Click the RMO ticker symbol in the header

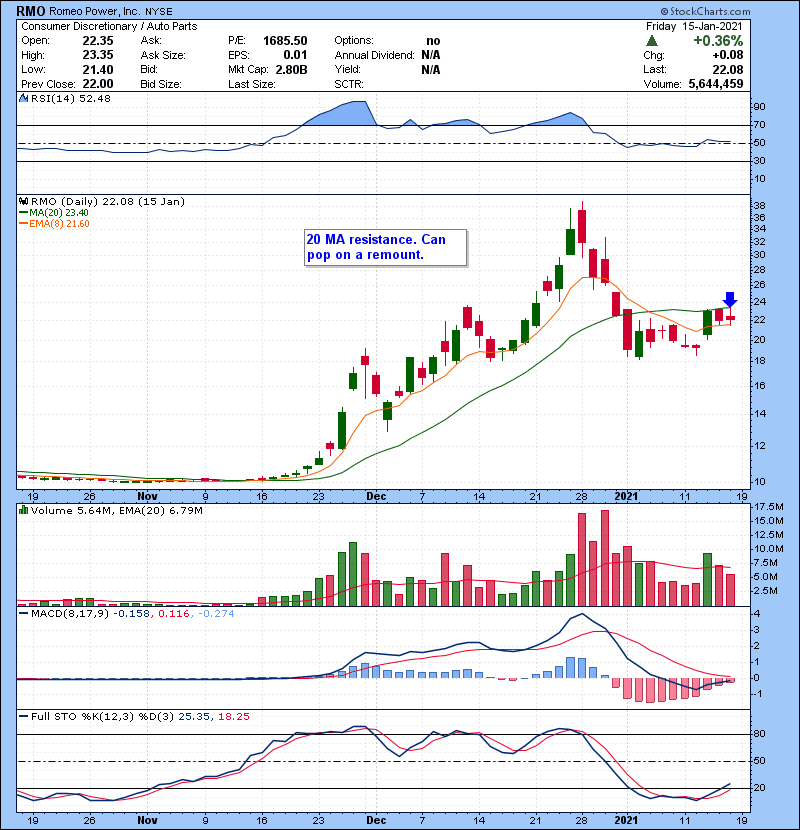(x=31, y=11)
